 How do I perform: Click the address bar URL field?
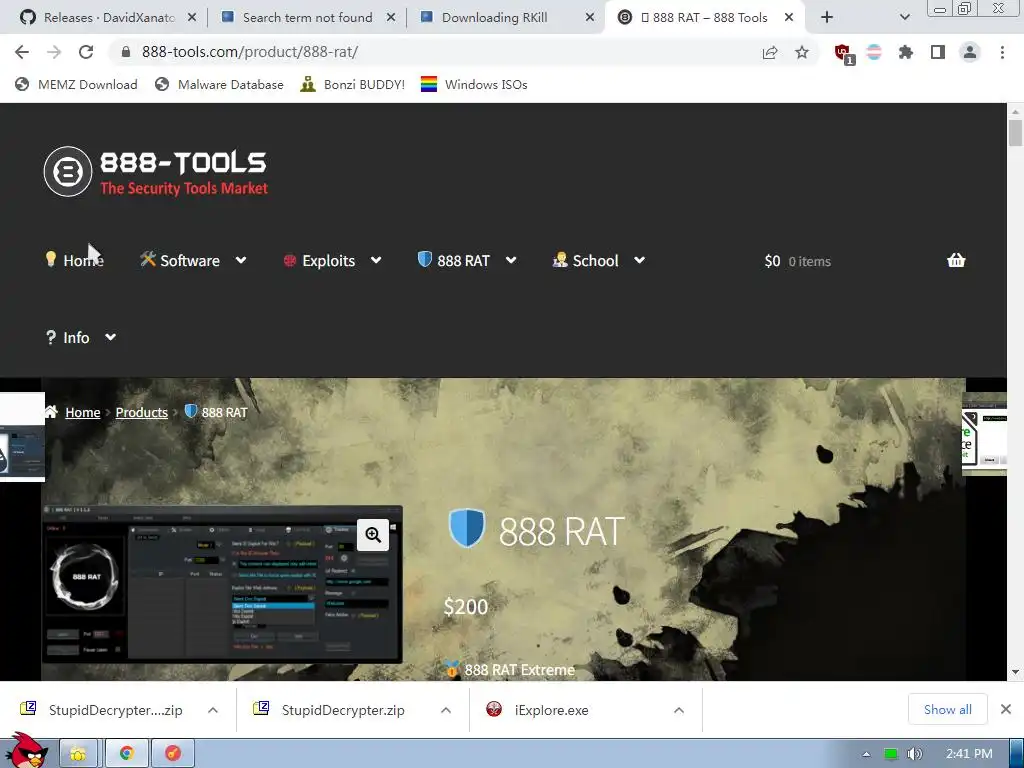[431, 52]
